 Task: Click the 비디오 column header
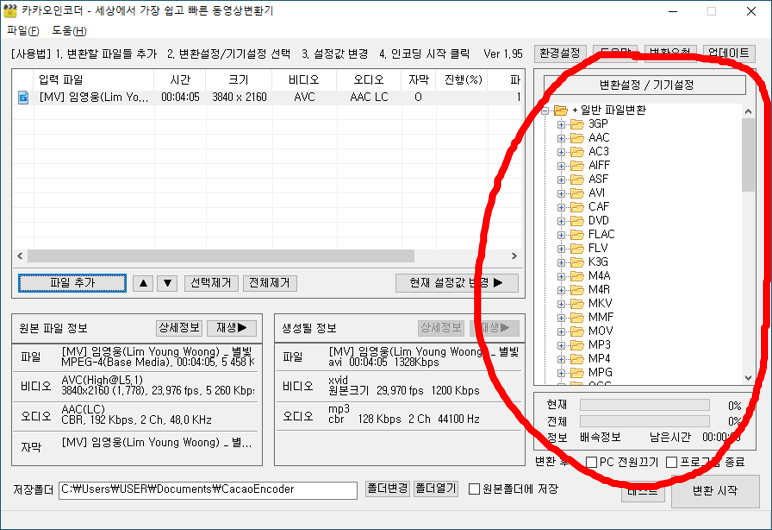coord(304,80)
